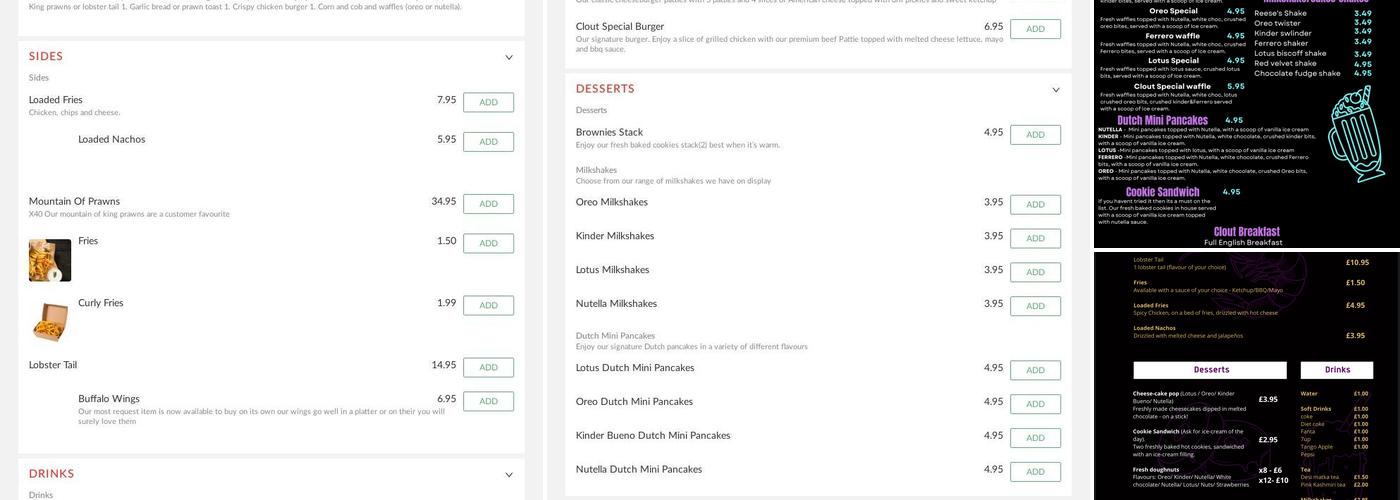Select the Kinder Bueno Dutch Mini Pancakes item

653,436
